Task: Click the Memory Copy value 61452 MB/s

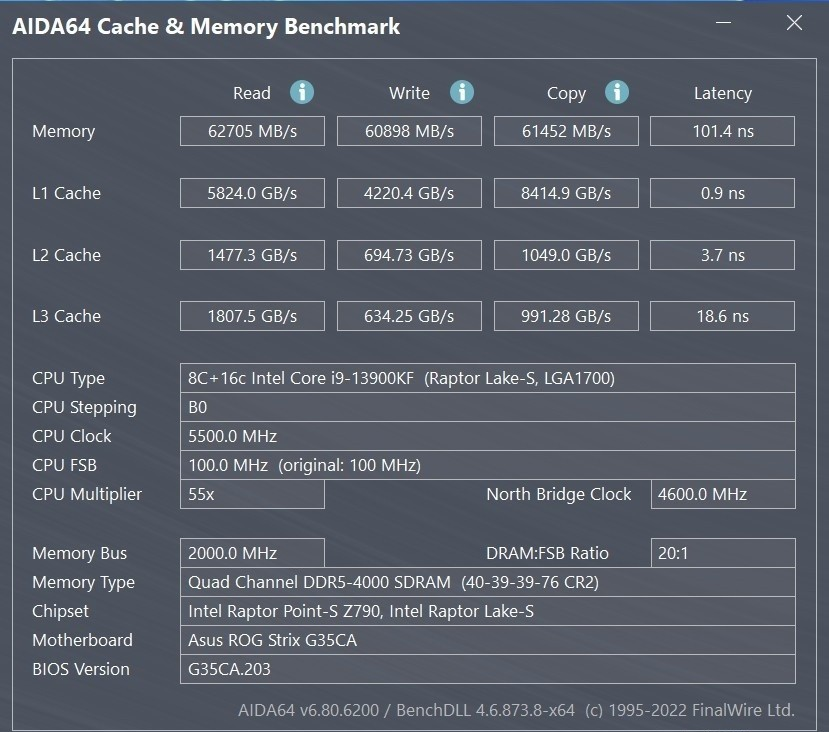Action: pyautogui.click(x=566, y=131)
